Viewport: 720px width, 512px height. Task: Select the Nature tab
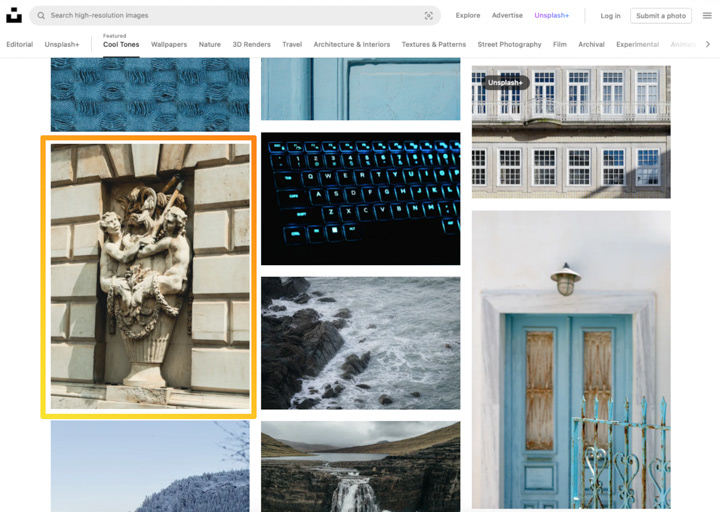click(210, 45)
